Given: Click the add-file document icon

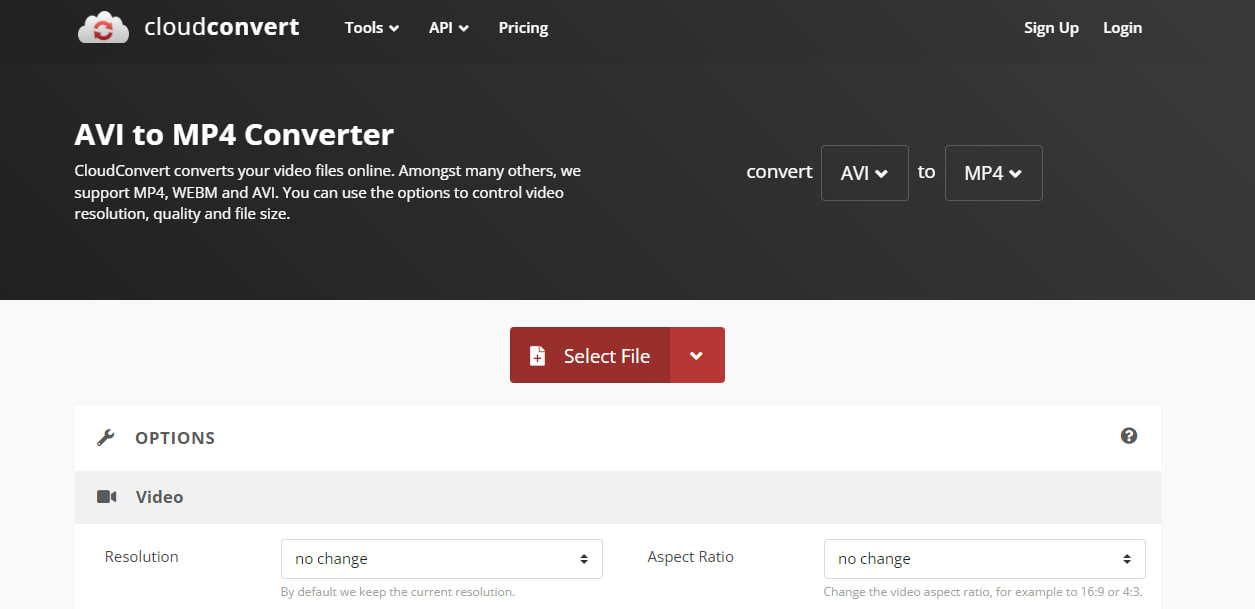Looking at the screenshot, I should pyautogui.click(x=538, y=356).
